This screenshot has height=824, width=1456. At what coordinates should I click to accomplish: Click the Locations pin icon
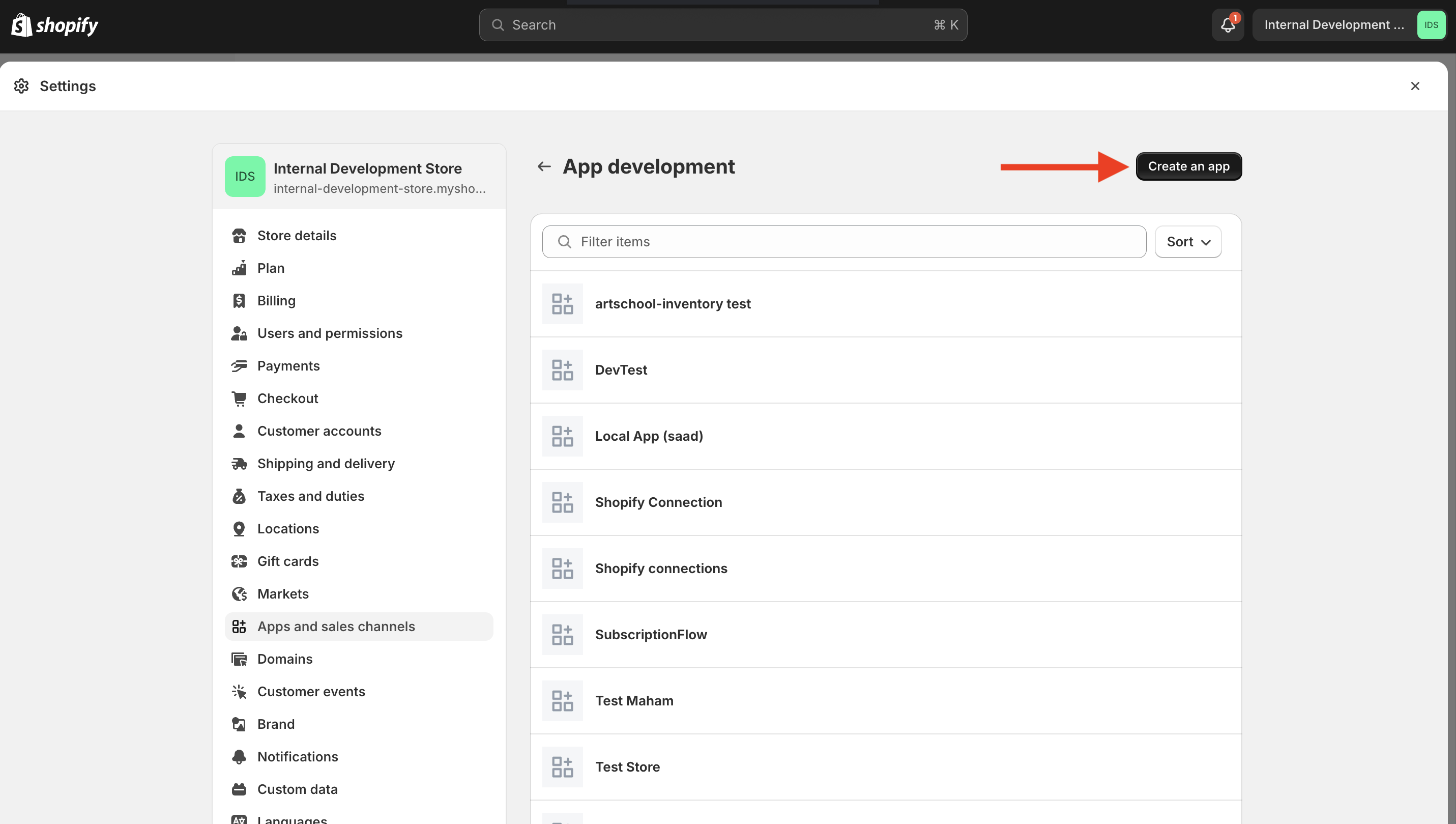click(x=239, y=529)
